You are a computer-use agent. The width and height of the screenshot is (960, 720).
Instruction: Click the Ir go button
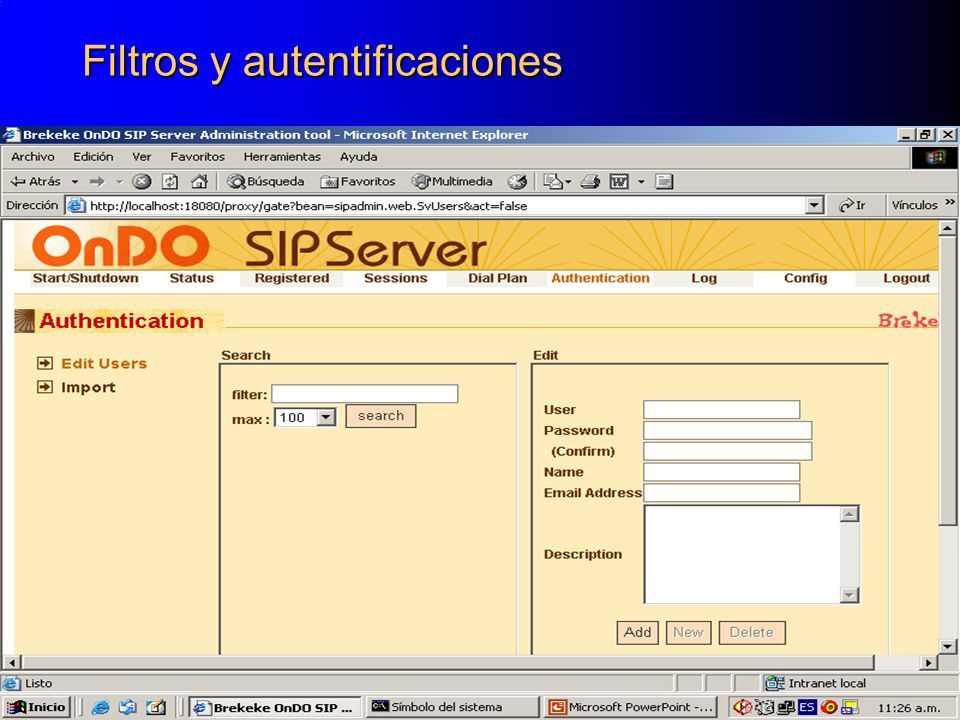pos(852,205)
